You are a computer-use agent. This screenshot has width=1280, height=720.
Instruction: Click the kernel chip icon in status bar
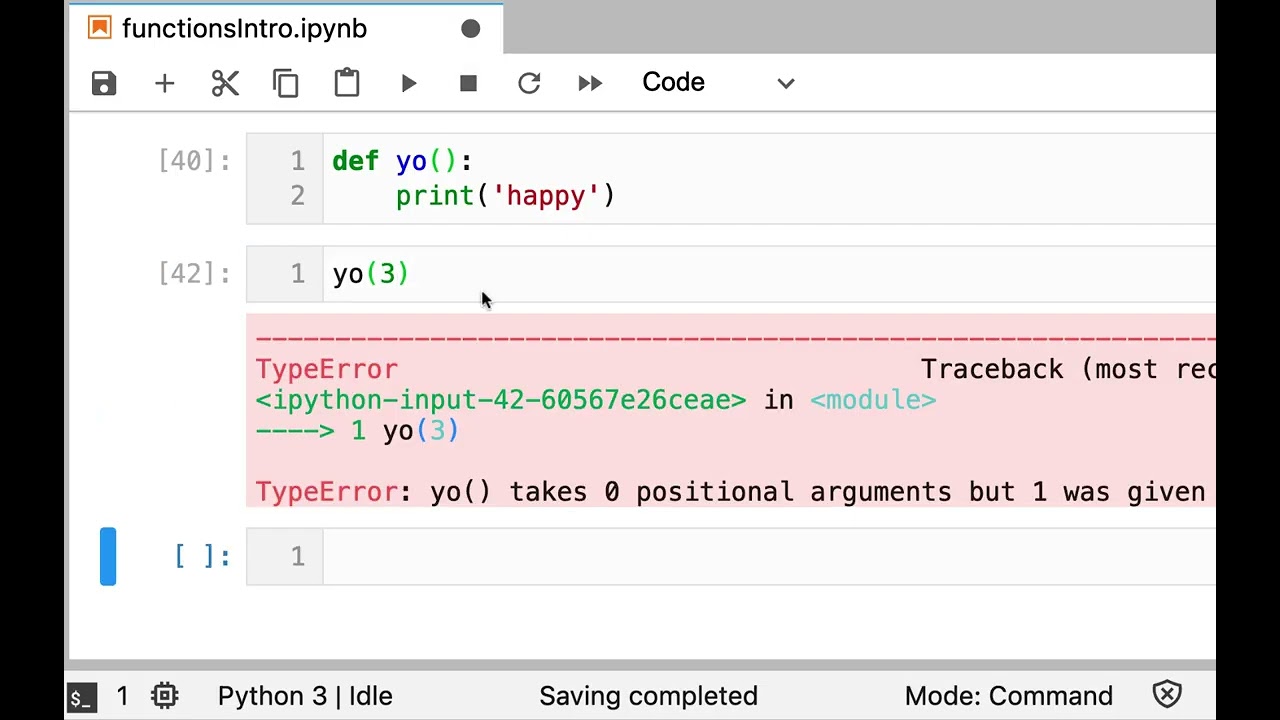(165, 696)
